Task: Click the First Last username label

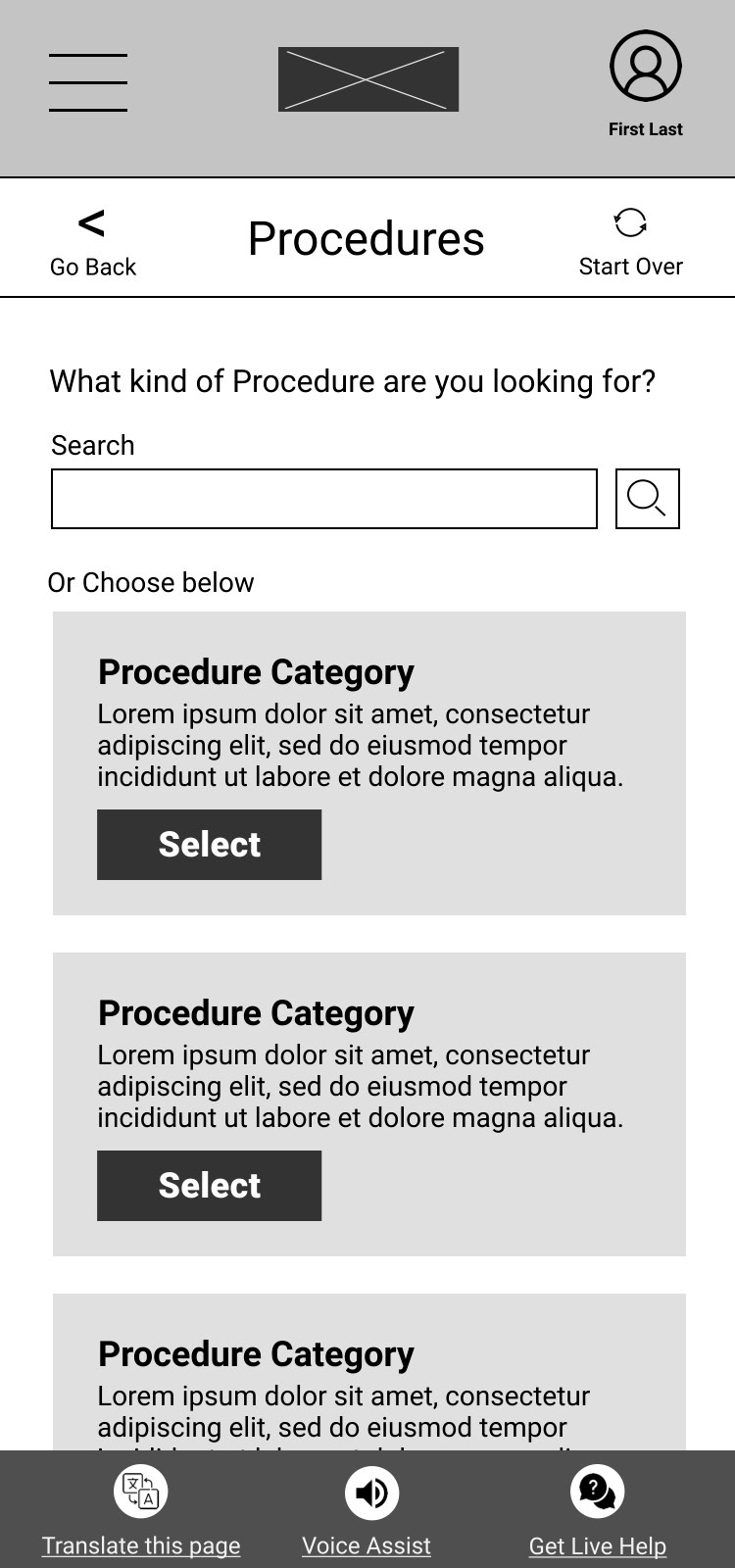Action: point(645,129)
